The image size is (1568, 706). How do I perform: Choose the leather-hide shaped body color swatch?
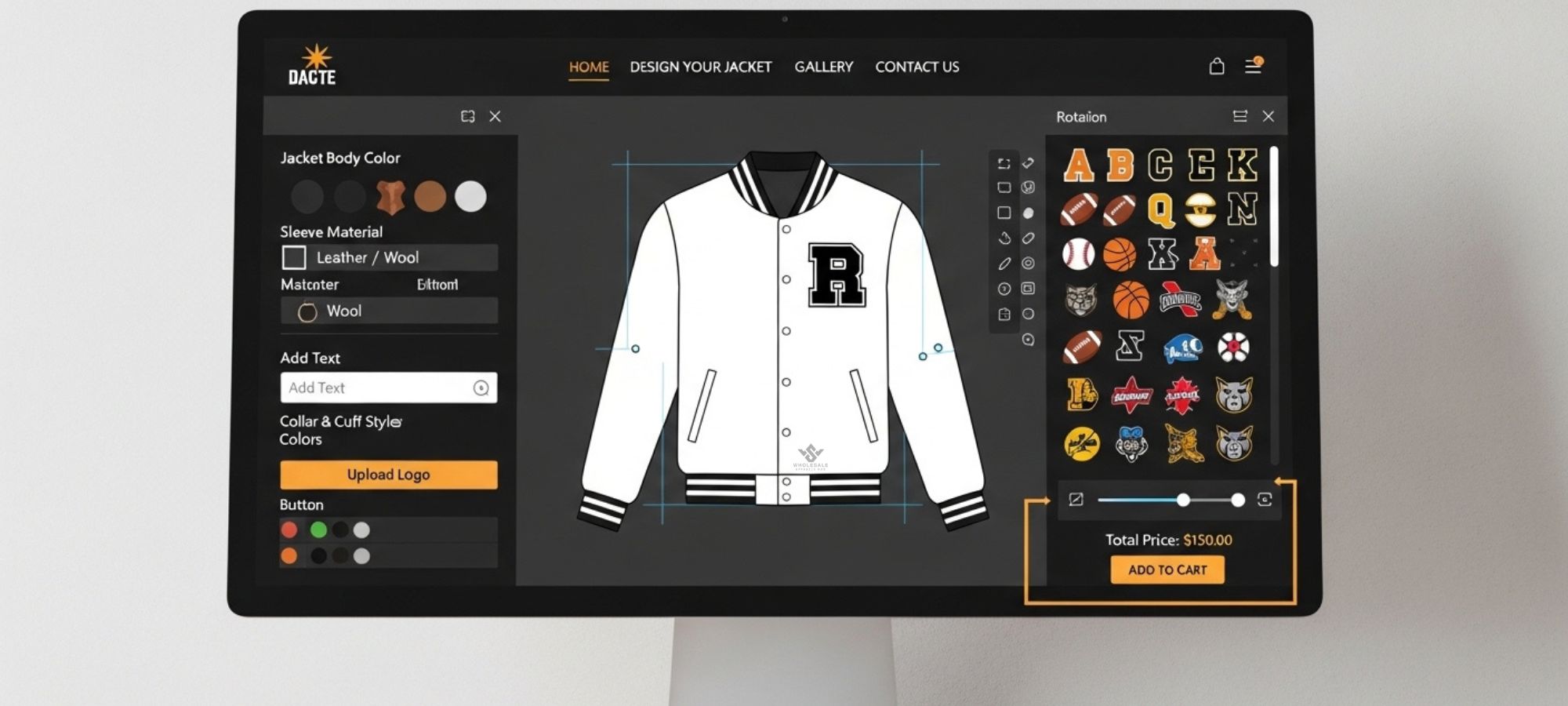click(x=390, y=197)
